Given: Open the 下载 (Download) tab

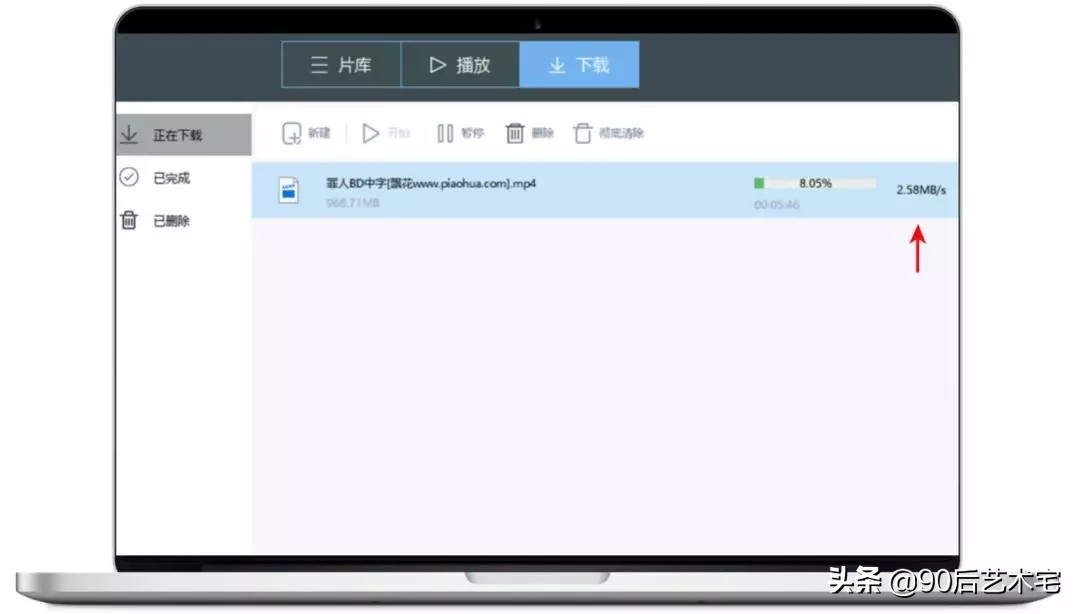Looking at the screenshot, I should click(580, 64).
